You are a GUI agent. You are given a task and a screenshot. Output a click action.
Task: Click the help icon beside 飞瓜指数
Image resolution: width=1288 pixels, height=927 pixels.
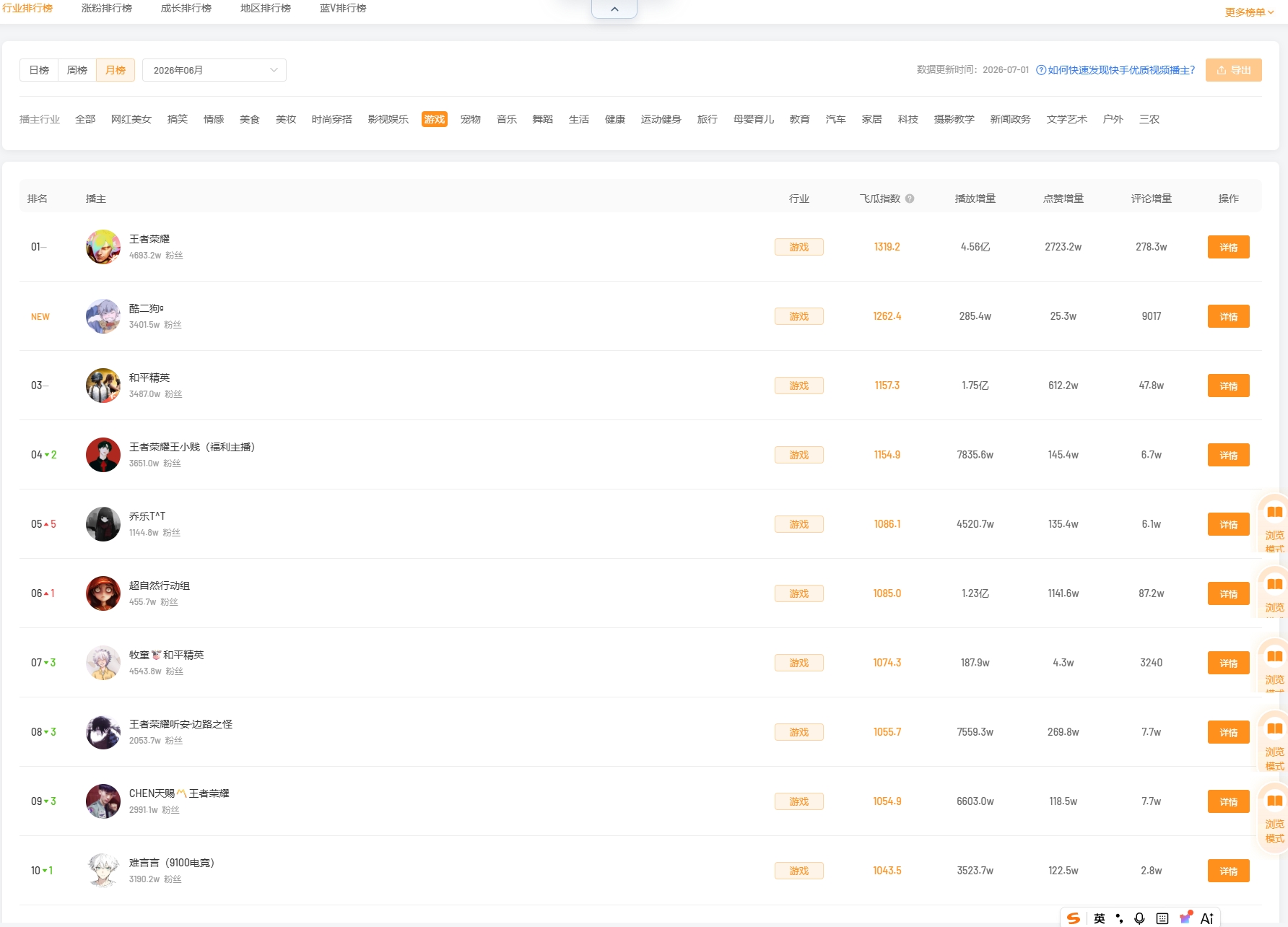point(910,199)
